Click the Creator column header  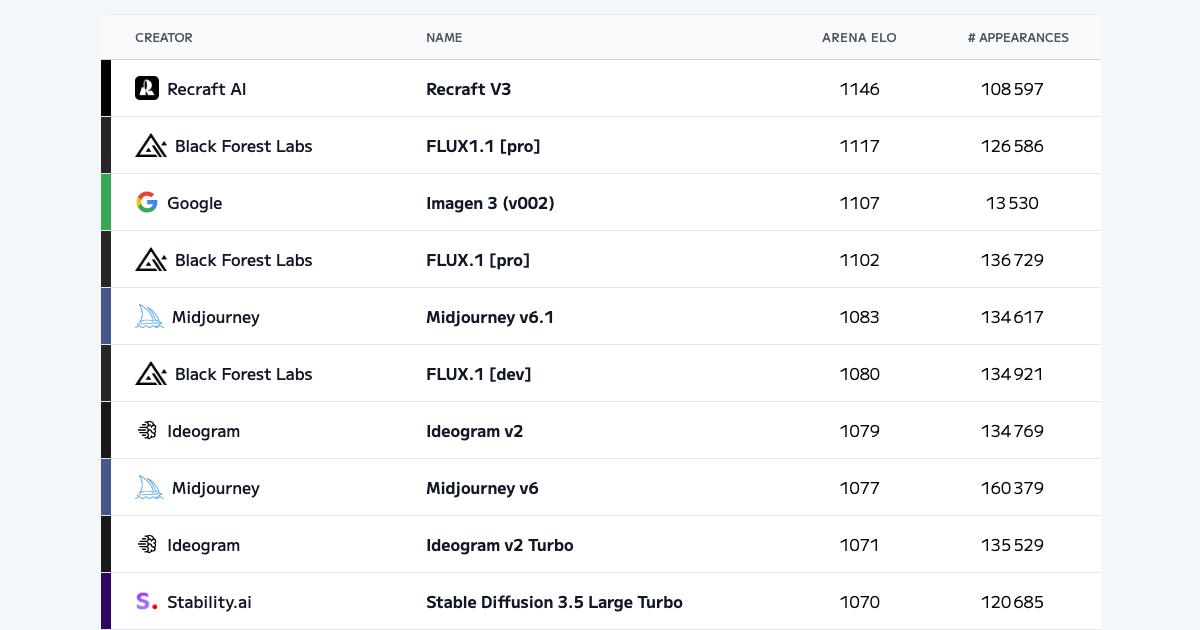click(x=164, y=38)
